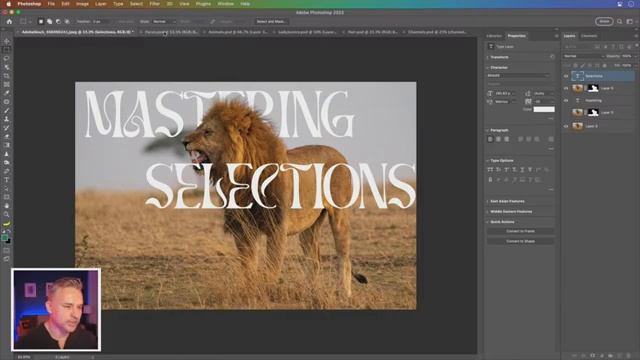Open the Photoshop menu
Image resolution: width=640 pixels, height=360 pixels.
point(29,4)
